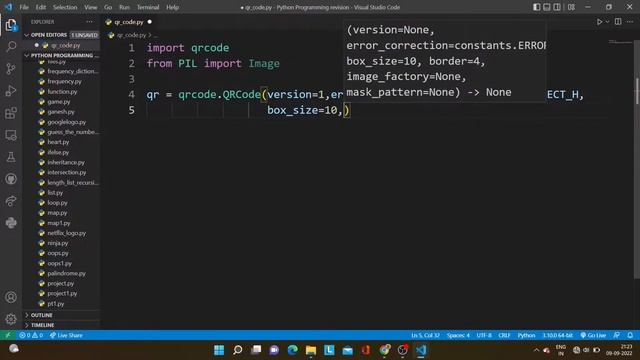Open function.py in the file tree
The width and height of the screenshot is (640, 360).
click(x=62, y=91)
